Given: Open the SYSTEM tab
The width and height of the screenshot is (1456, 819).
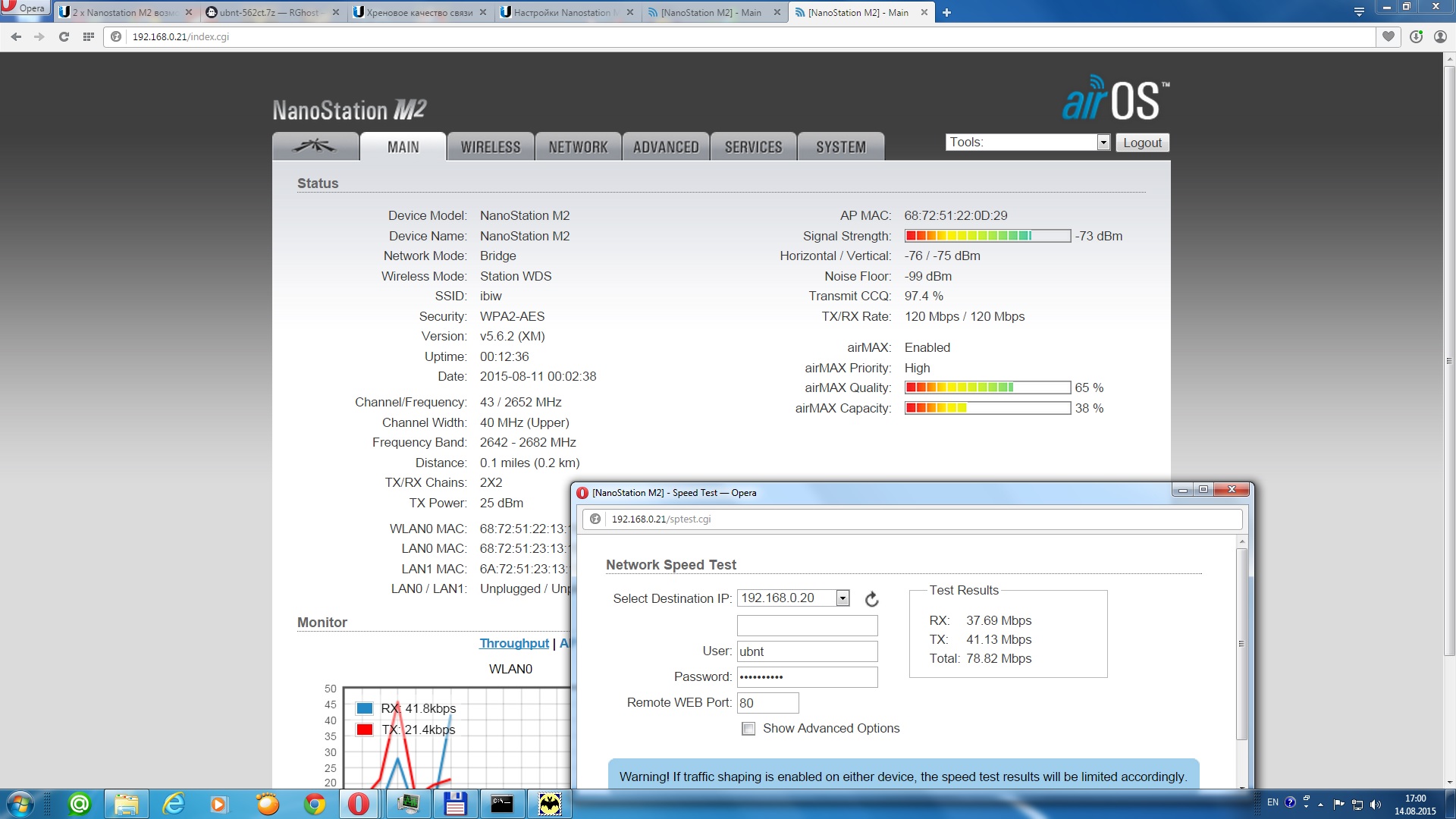Looking at the screenshot, I should point(841,146).
